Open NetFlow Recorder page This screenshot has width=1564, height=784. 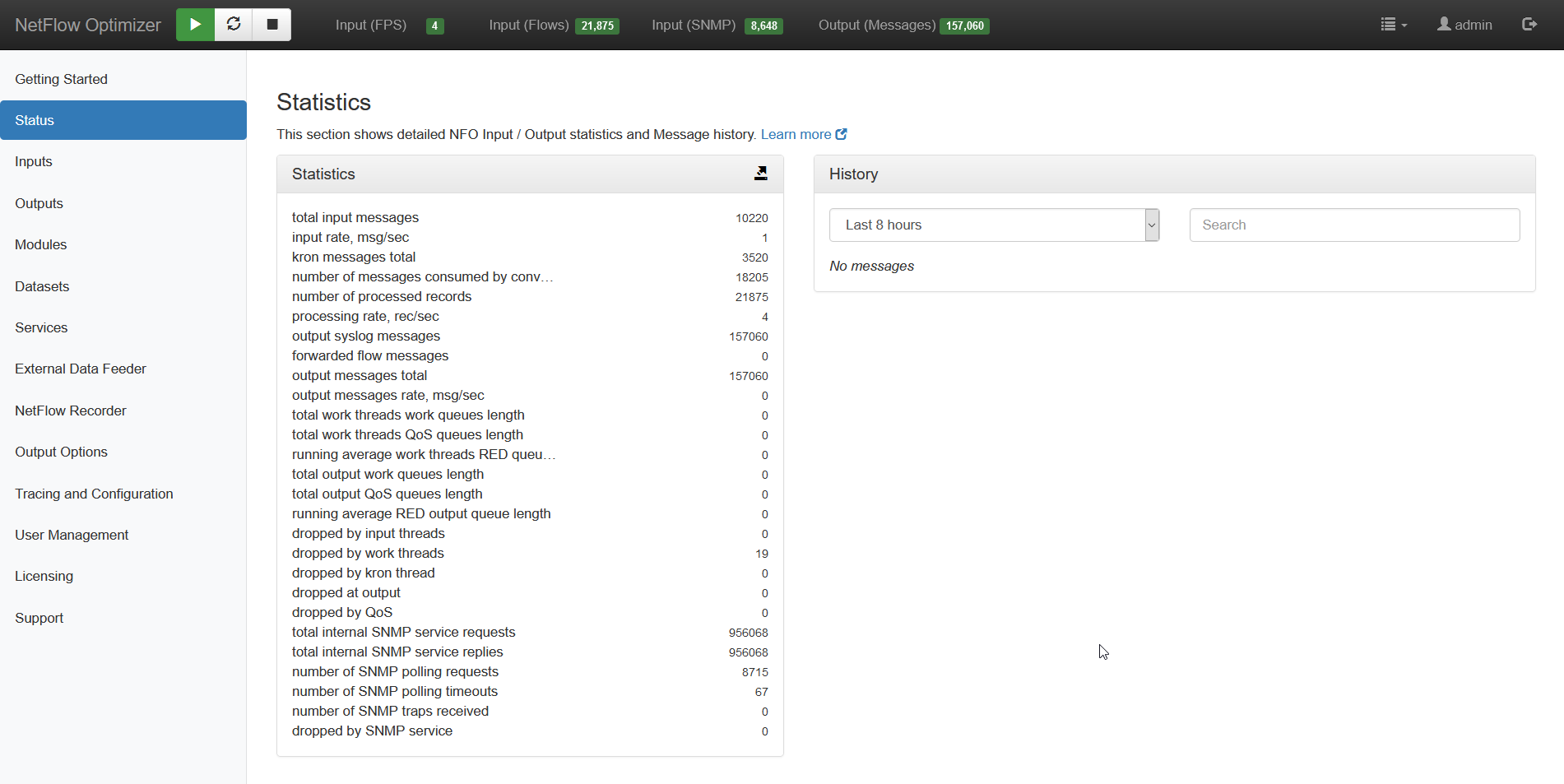(123, 411)
